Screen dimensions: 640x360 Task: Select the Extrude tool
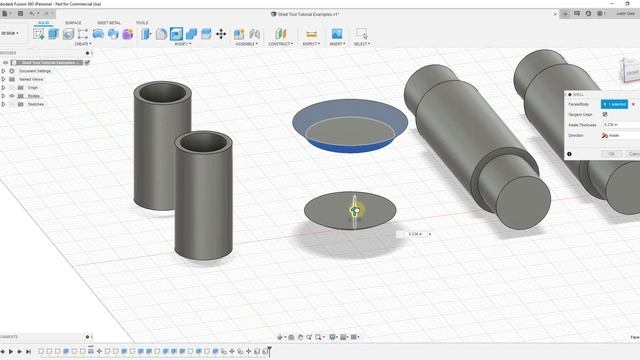53,34
